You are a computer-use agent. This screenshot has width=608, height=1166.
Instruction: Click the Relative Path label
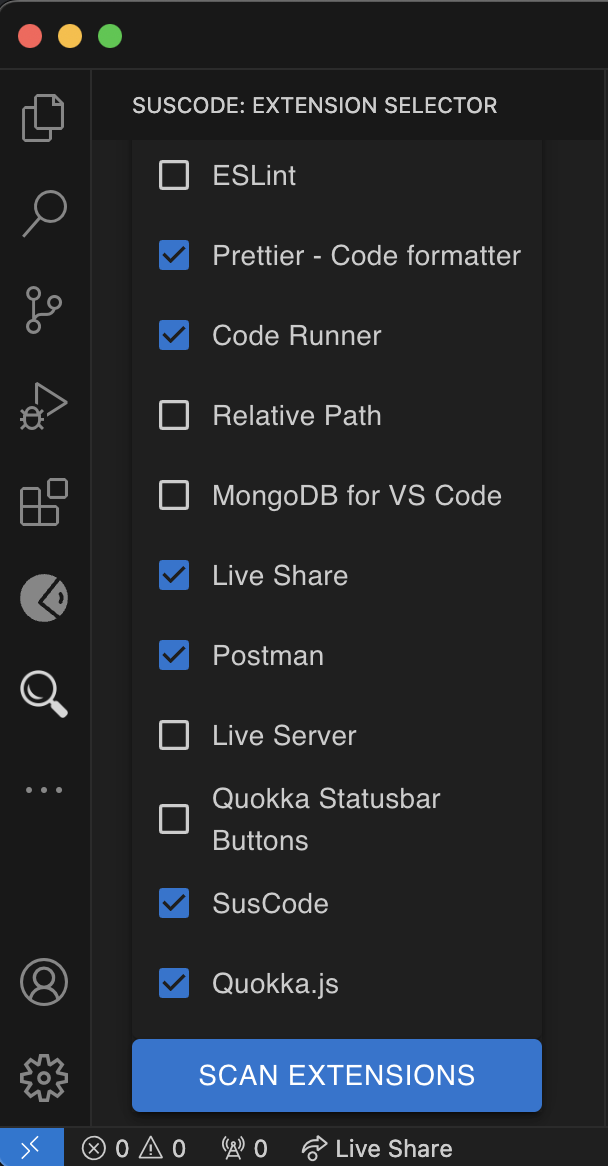tap(297, 415)
